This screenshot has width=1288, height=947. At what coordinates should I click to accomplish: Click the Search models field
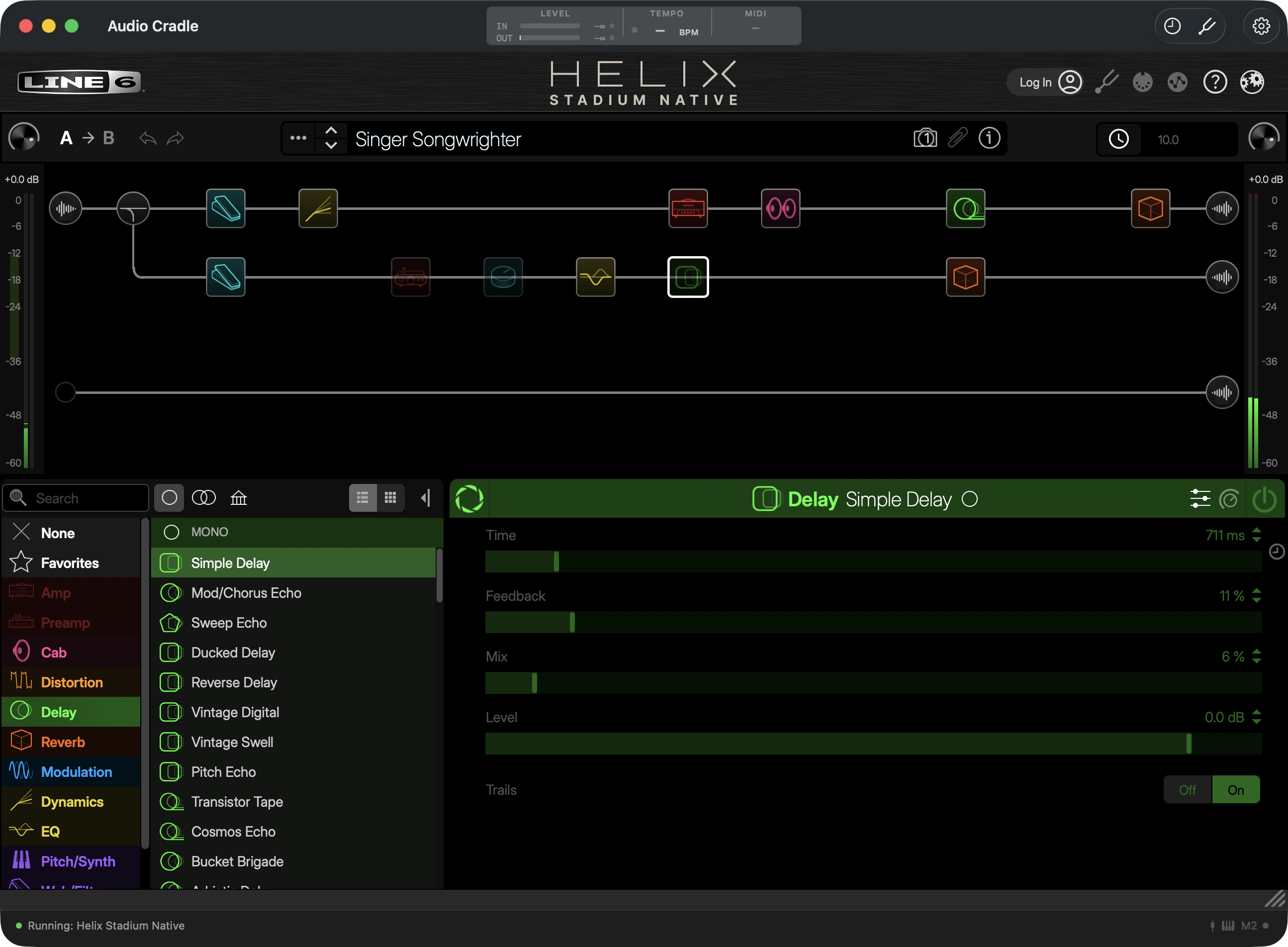pyautogui.click(x=76, y=498)
